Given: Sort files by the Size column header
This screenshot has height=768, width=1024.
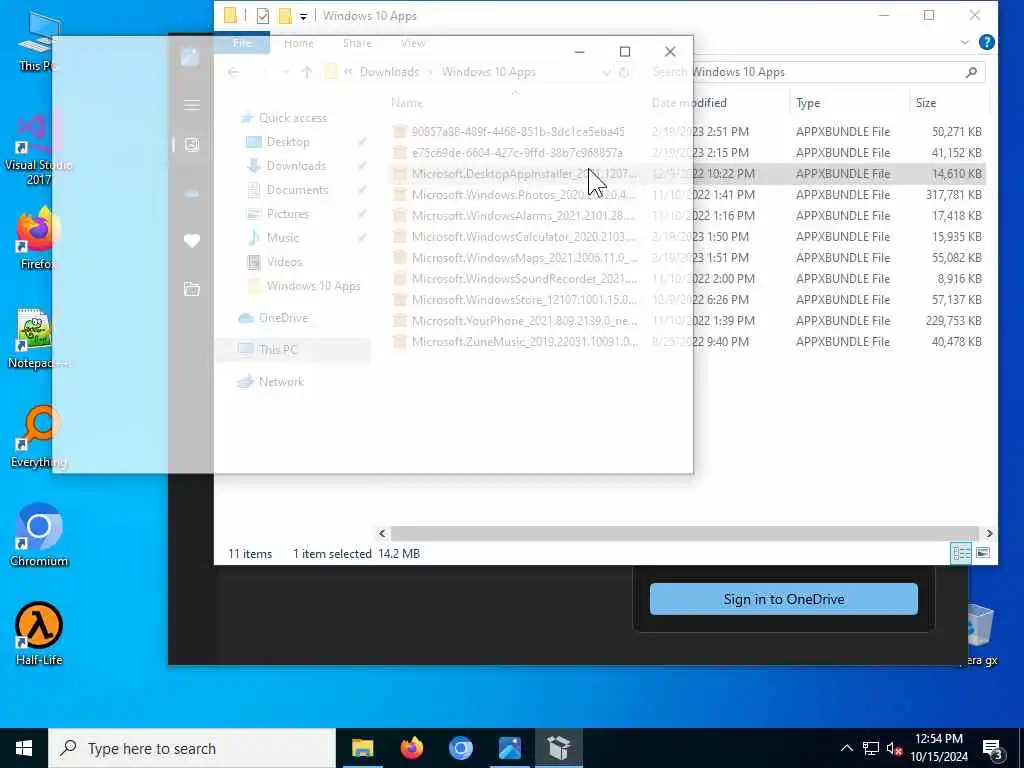Looking at the screenshot, I should click(925, 103).
